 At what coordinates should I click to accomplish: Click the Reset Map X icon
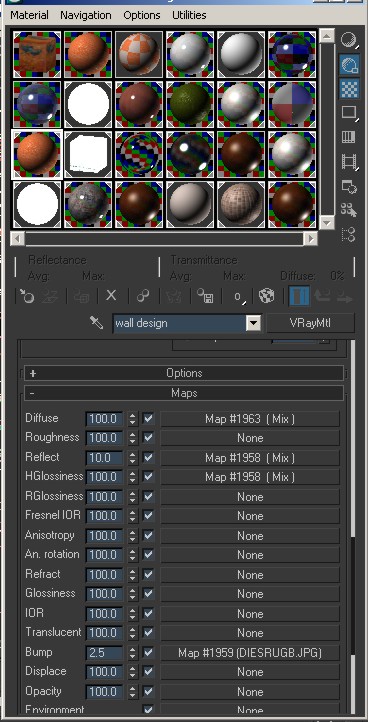[111, 296]
